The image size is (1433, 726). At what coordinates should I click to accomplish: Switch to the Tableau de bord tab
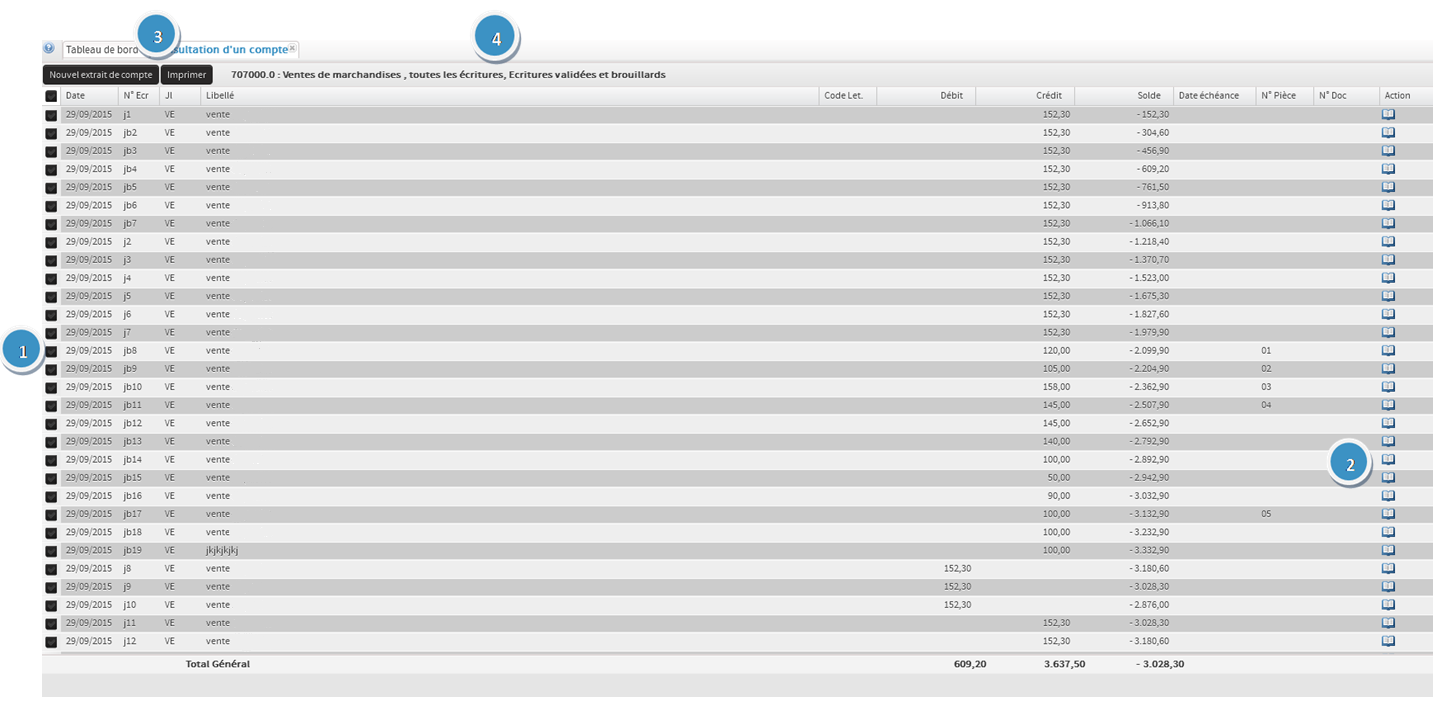pyautogui.click(x=100, y=49)
